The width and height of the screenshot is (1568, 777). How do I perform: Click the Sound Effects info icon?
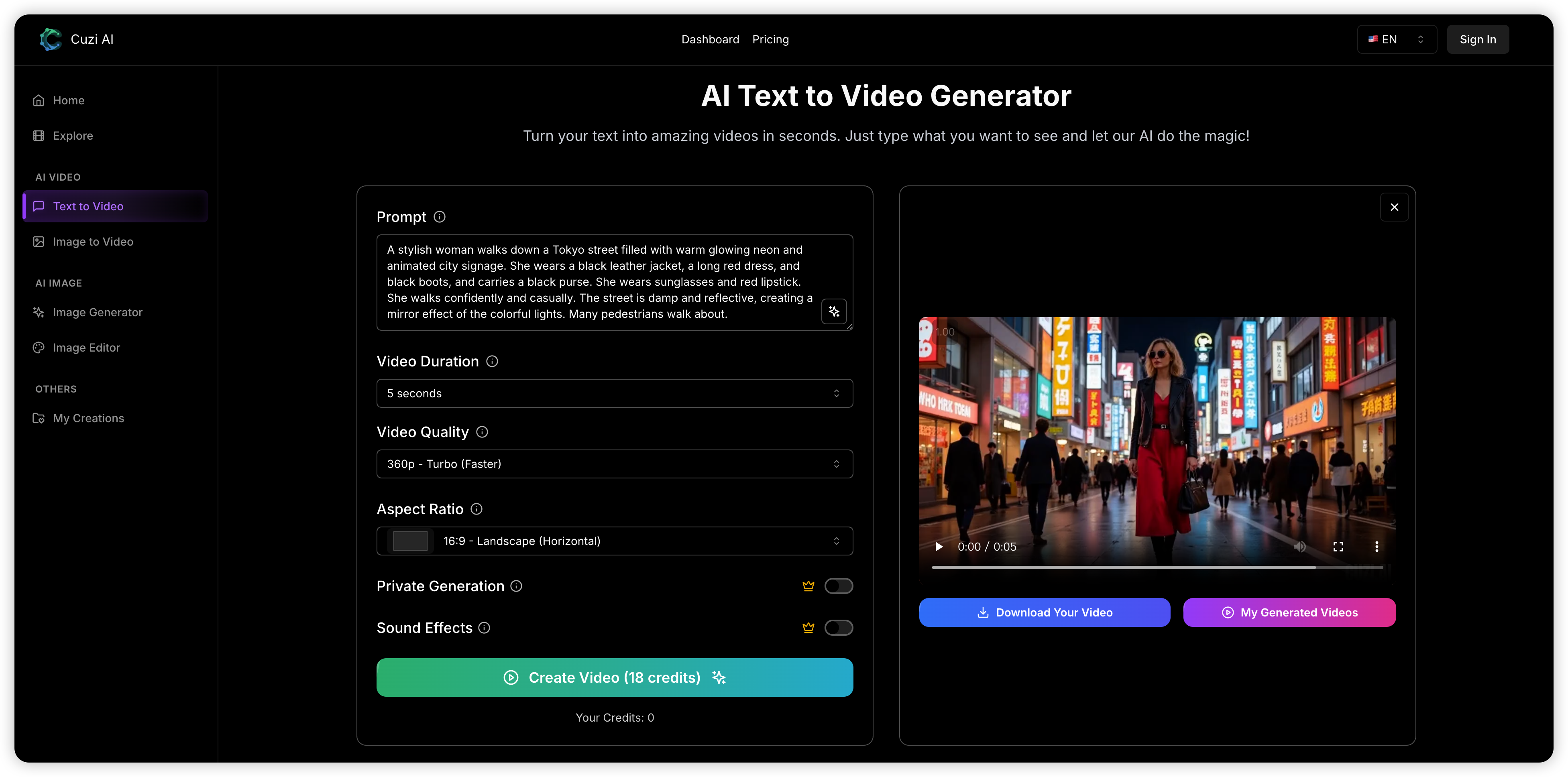point(484,628)
